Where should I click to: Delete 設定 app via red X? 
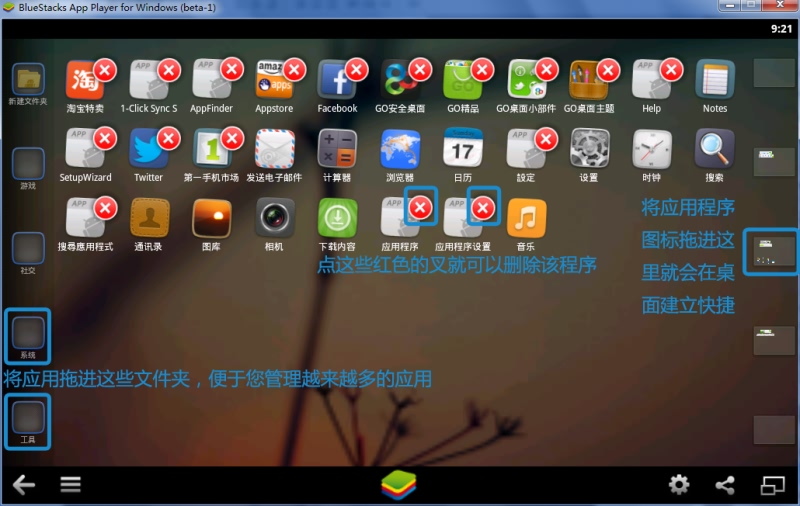click(x=546, y=139)
